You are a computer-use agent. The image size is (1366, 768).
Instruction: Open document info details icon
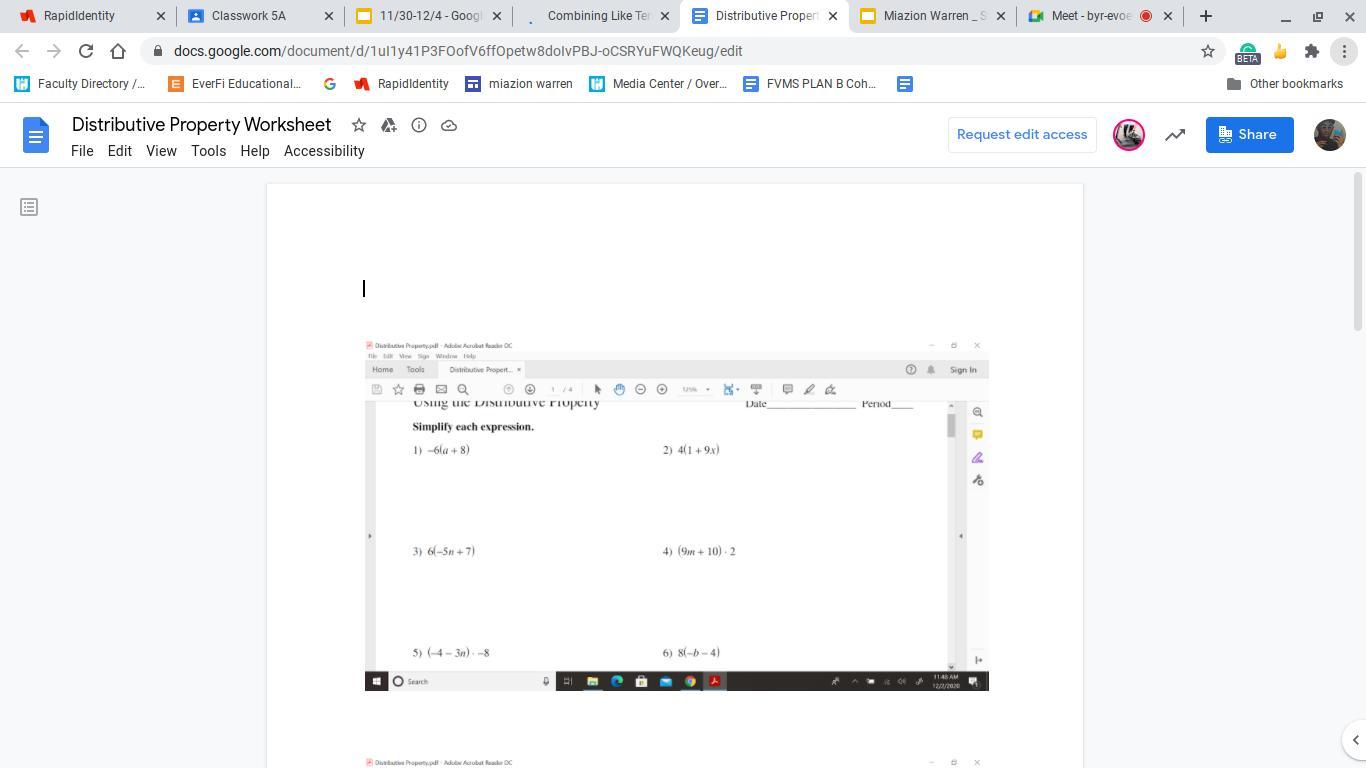[x=419, y=125]
